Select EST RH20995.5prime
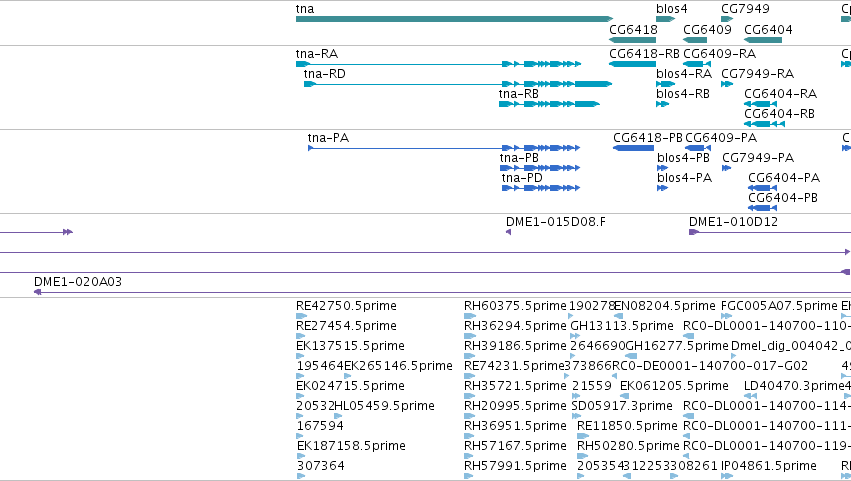Image resolution: width=851 pixels, height=481 pixels. point(515,407)
